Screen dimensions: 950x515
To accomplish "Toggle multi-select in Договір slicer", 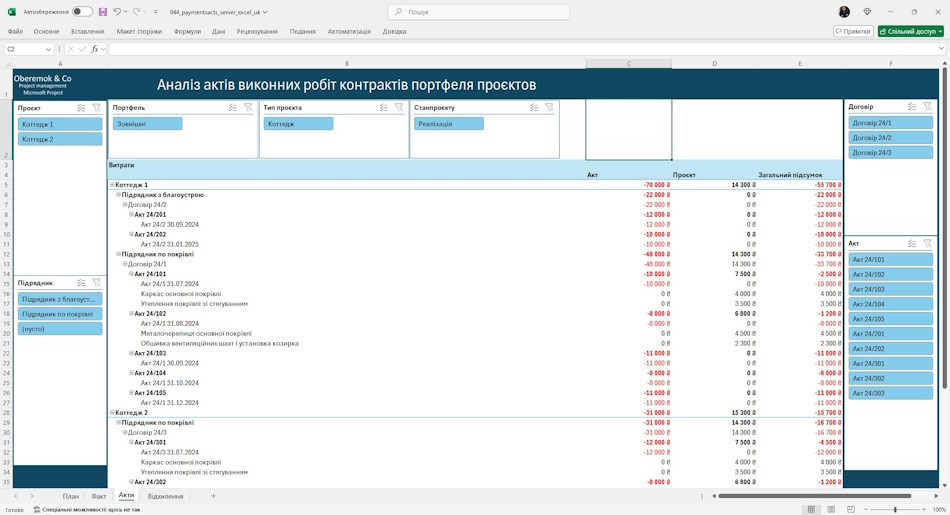I will (912, 106).
